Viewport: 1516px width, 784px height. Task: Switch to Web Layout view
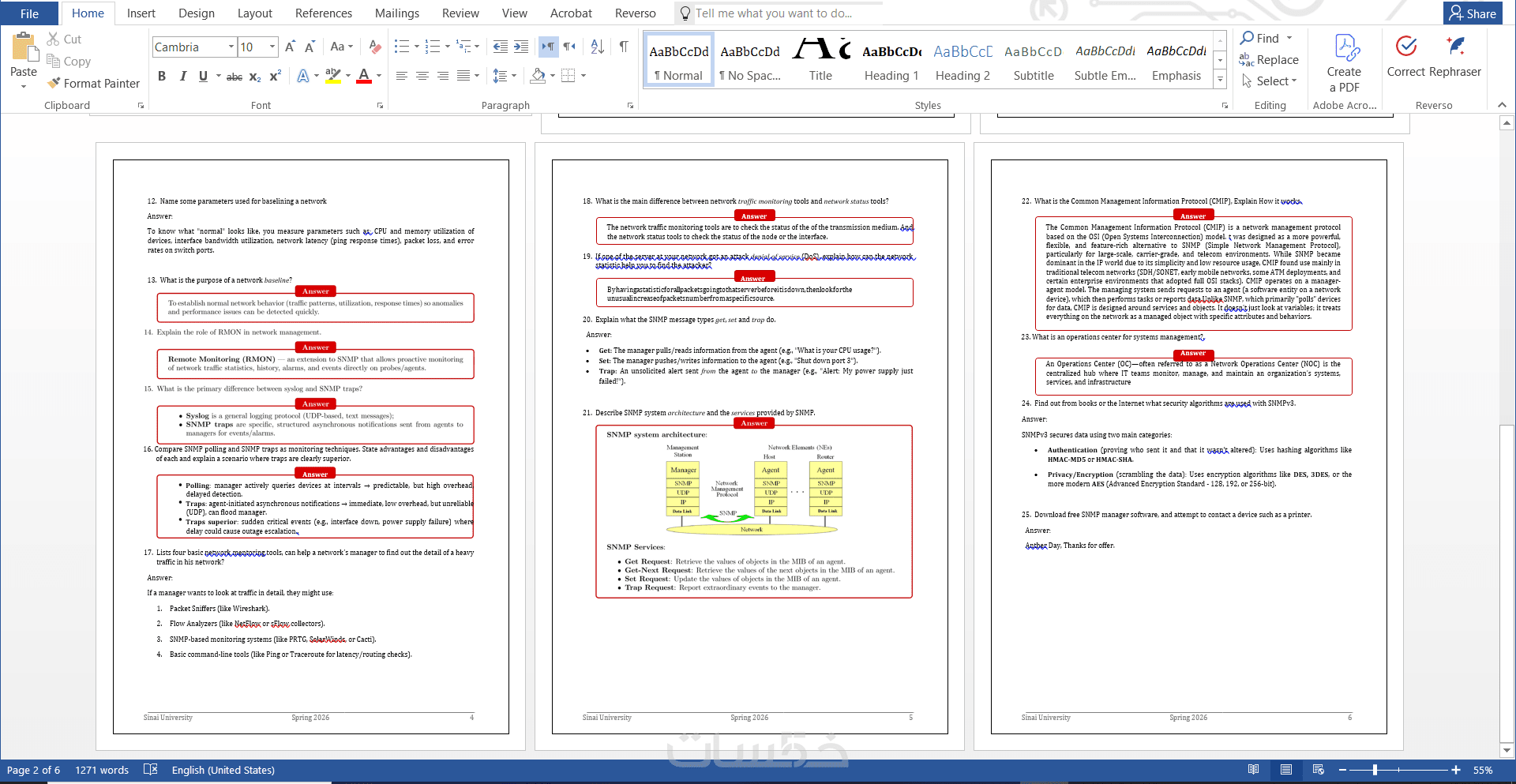click(1318, 770)
